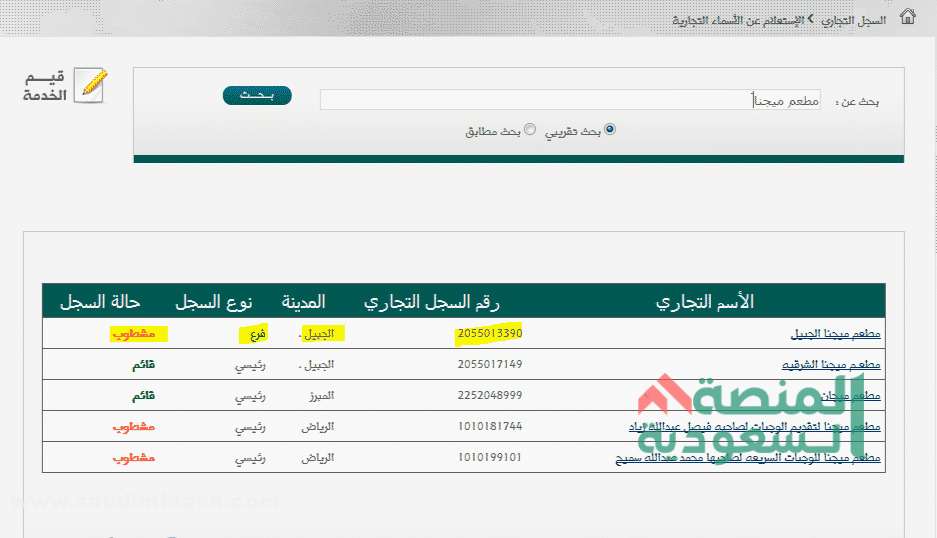Click the highlighted registration number 2055013390

pos(489,333)
